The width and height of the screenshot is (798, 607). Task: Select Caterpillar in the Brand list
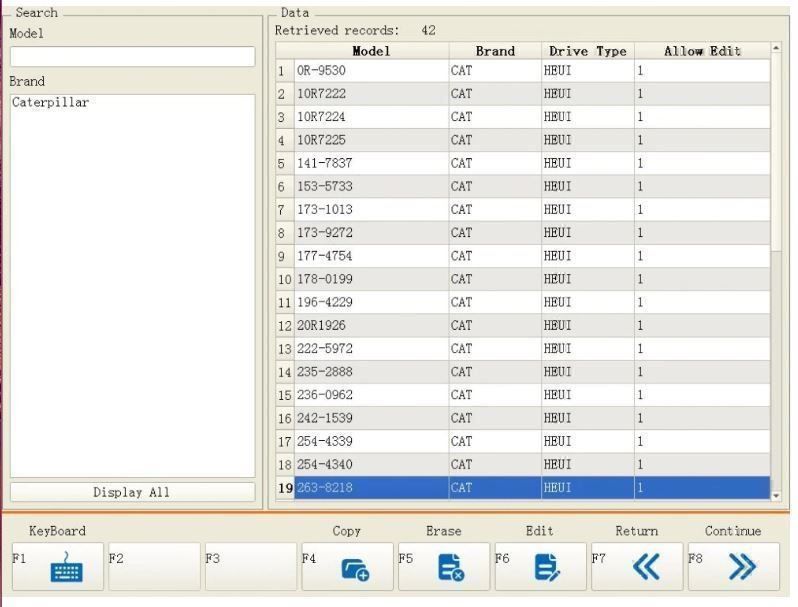[x=50, y=102]
